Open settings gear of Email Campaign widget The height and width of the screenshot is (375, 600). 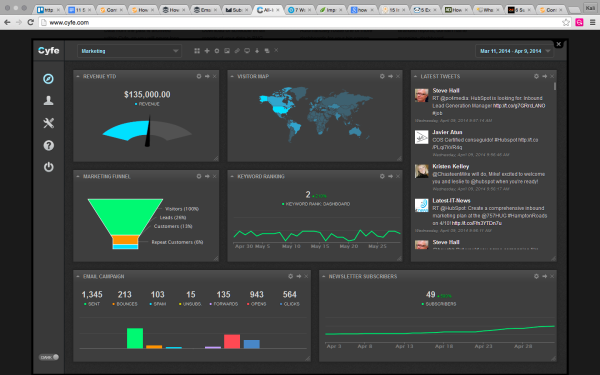click(x=290, y=276)
